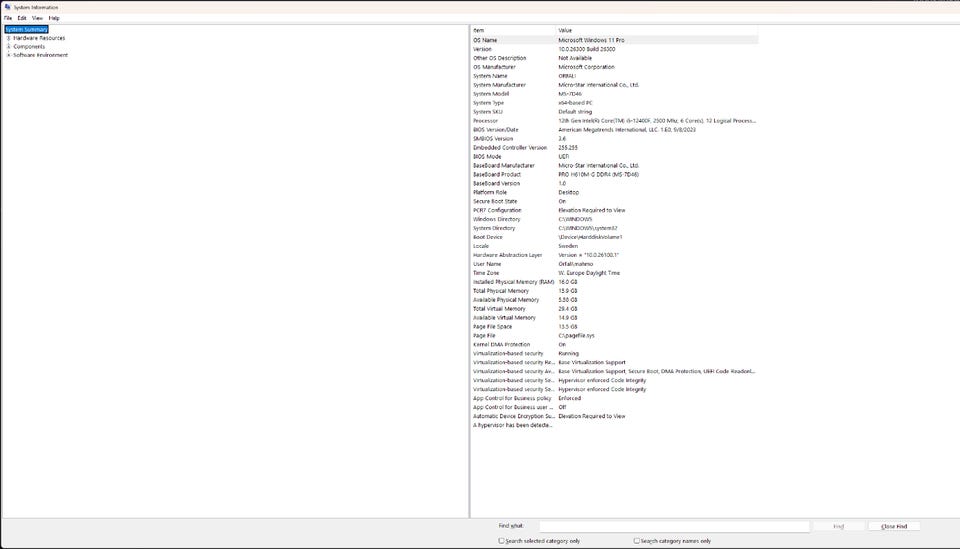Click the System Information title bar icon
This screenshot has height=549, width=960.
coord(7,7)
